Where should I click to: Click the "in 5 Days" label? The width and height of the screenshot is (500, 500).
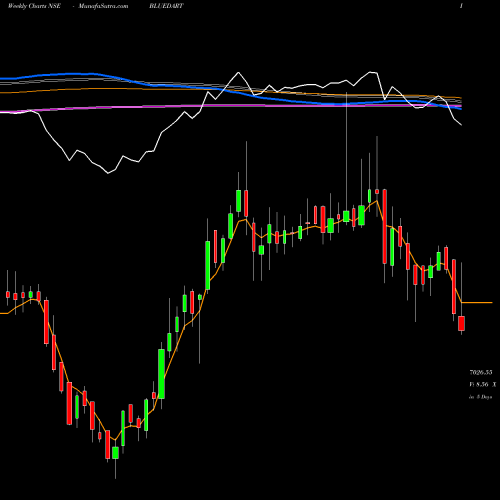[x=480, y=397]
